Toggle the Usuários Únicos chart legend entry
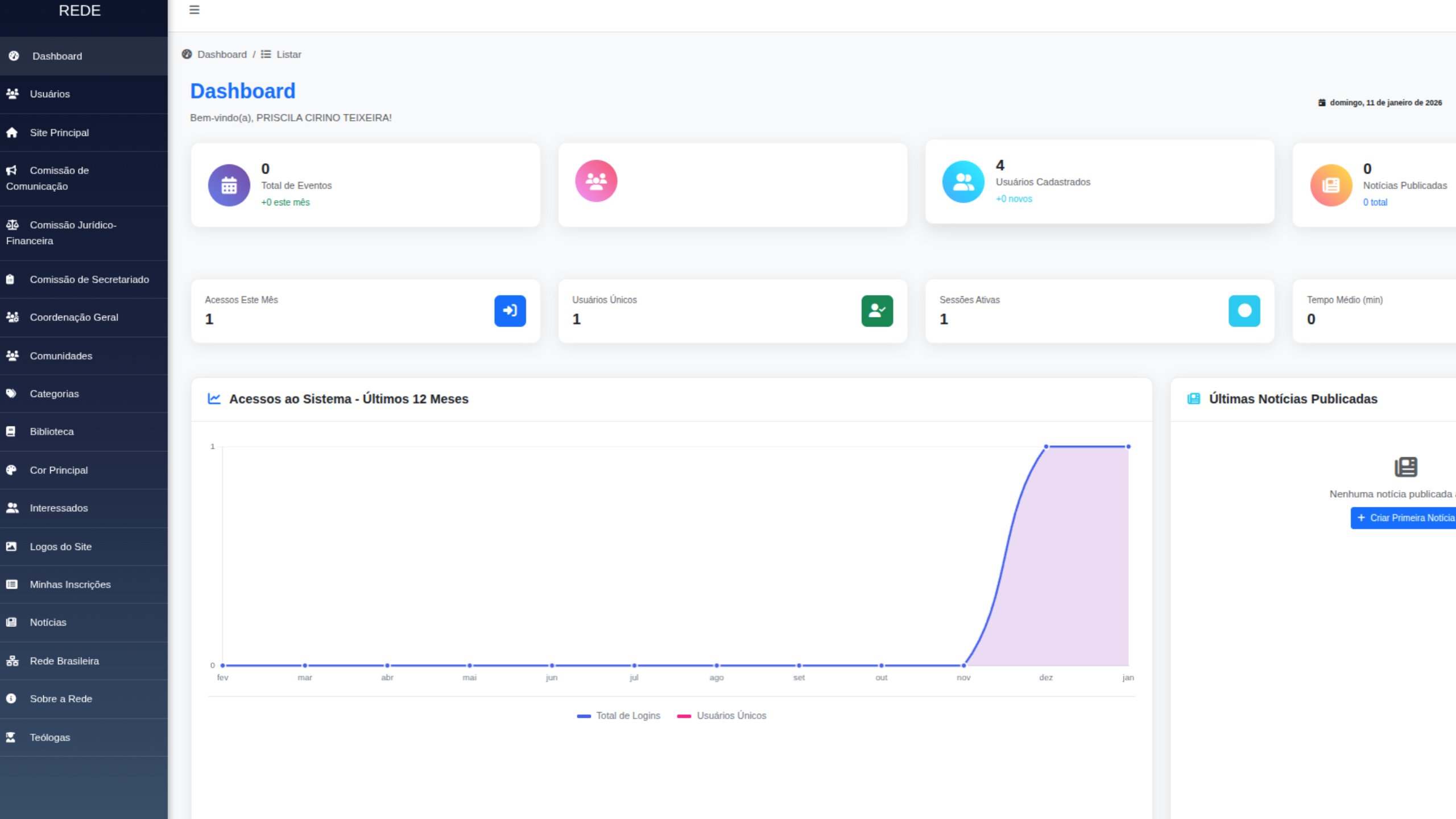1456x819 pixels. click(x=721, y=715)
